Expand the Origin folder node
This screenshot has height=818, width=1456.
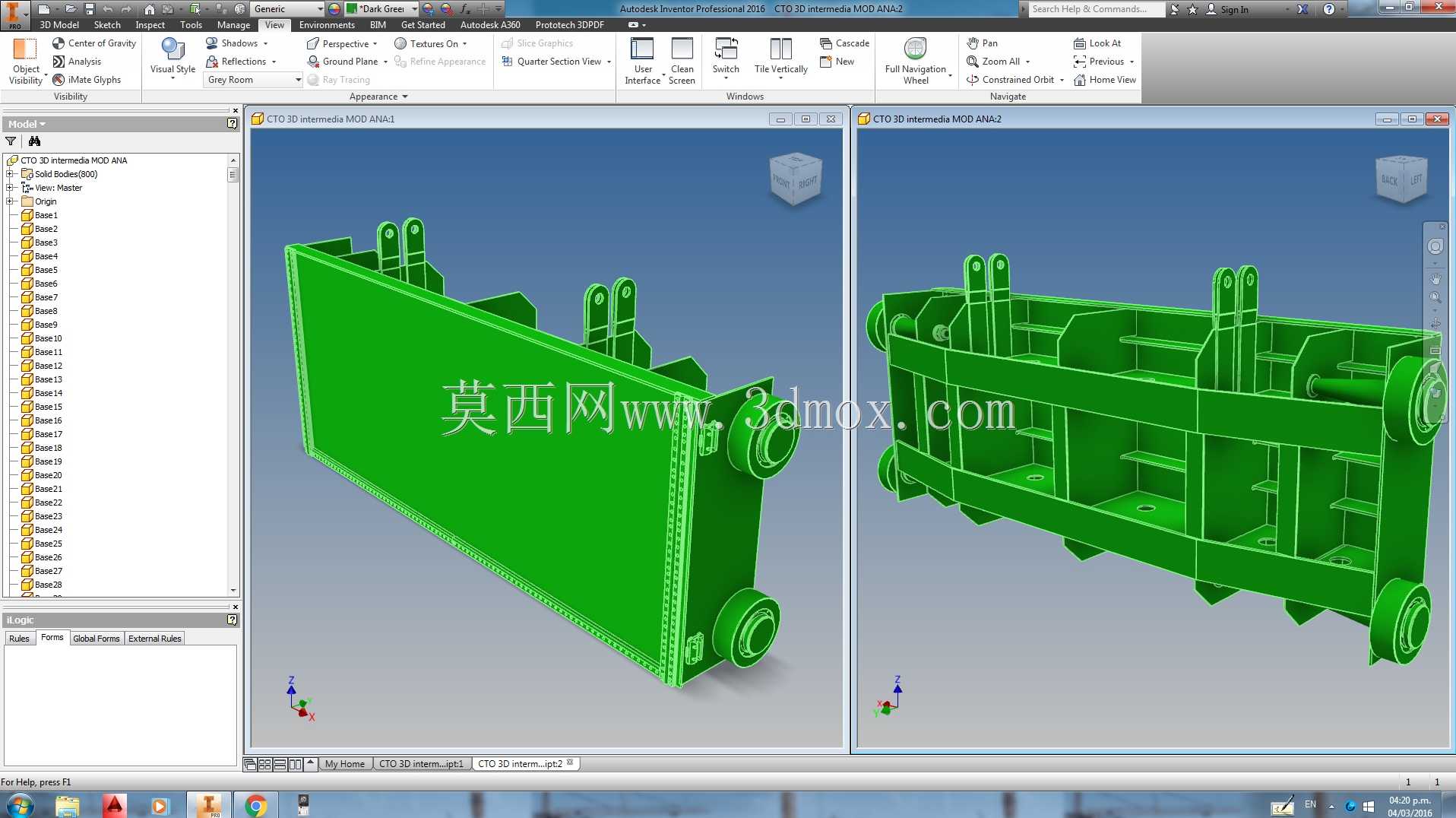pyautogui.click(x=10, y=201)
